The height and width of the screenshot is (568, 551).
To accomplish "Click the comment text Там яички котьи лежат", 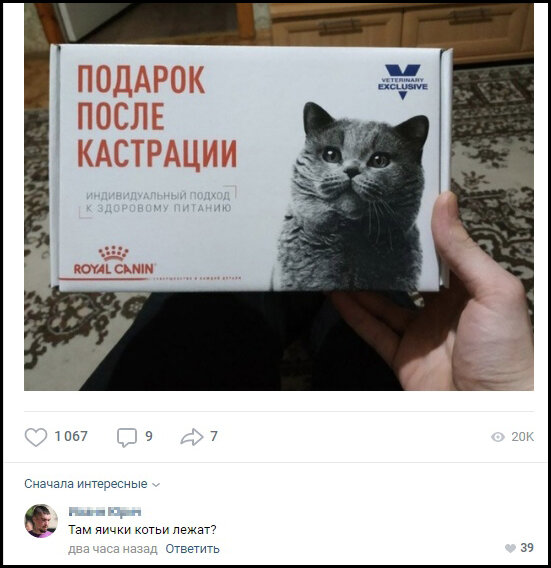I will tap(142, 530).
